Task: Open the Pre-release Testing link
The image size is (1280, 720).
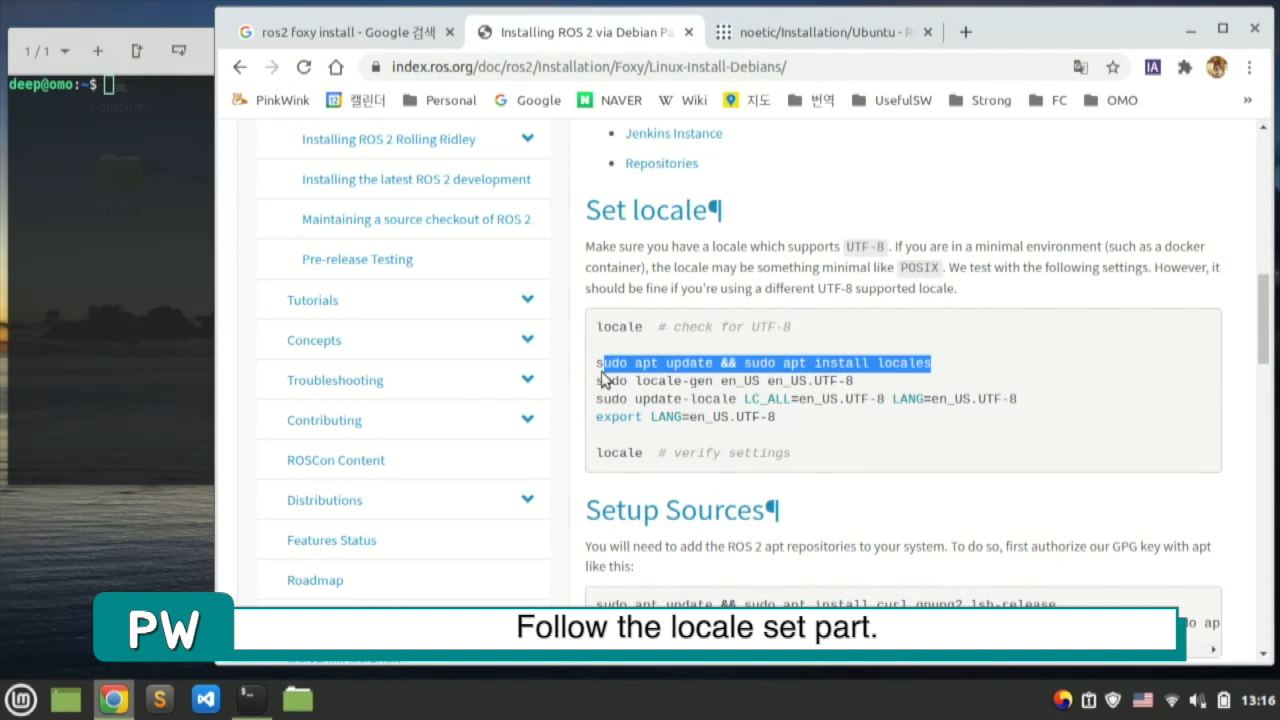Action: click(357, 259)
